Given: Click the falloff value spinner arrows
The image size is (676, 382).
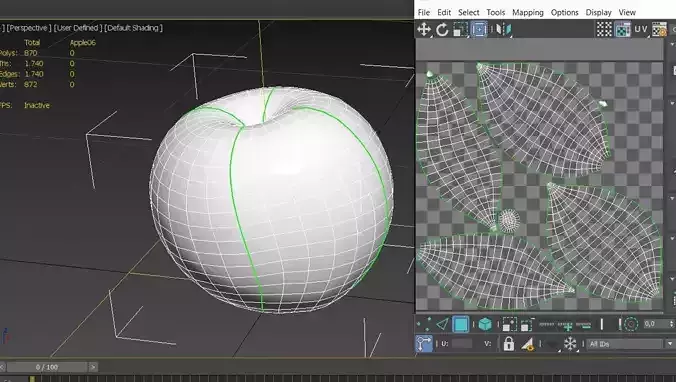Looking at the screenshot, I should click(x=671, y=324).
